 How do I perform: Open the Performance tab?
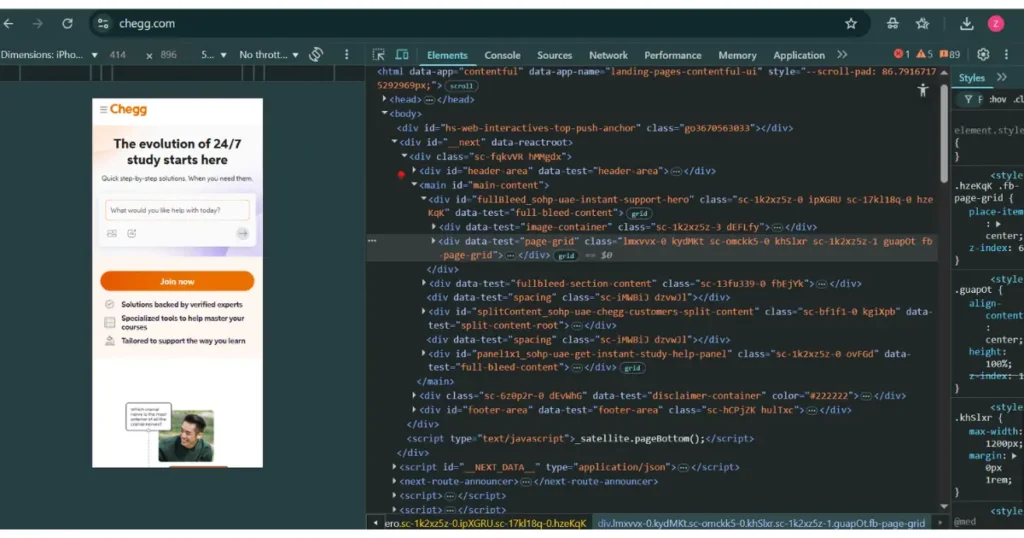(x=673, y=55)
